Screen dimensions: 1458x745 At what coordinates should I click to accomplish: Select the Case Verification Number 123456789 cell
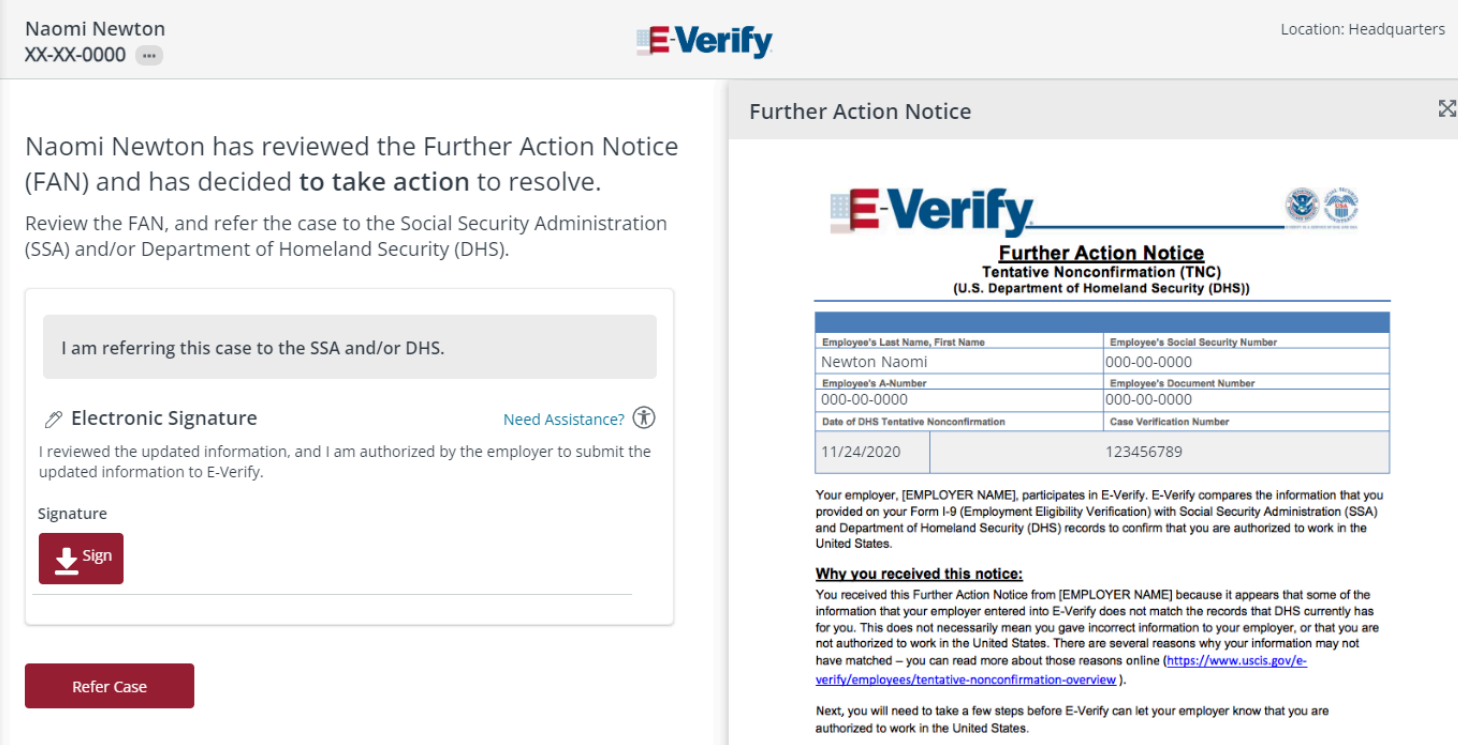(1159, 451)
